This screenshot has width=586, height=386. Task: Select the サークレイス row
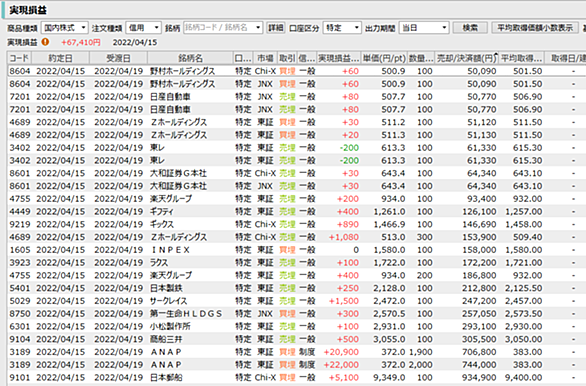tap(297, 301)
